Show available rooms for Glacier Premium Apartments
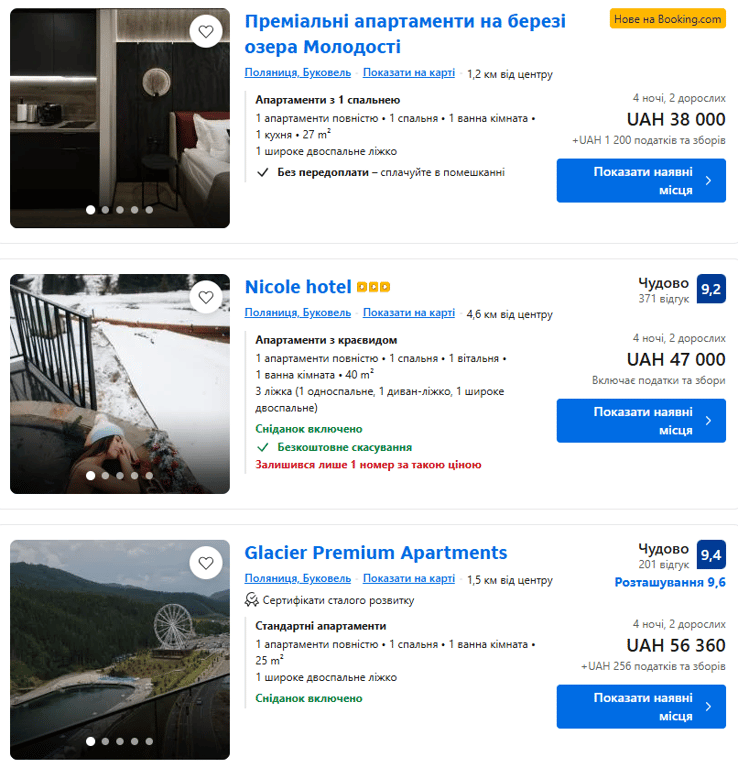738x768 pixels. [641, 707]
